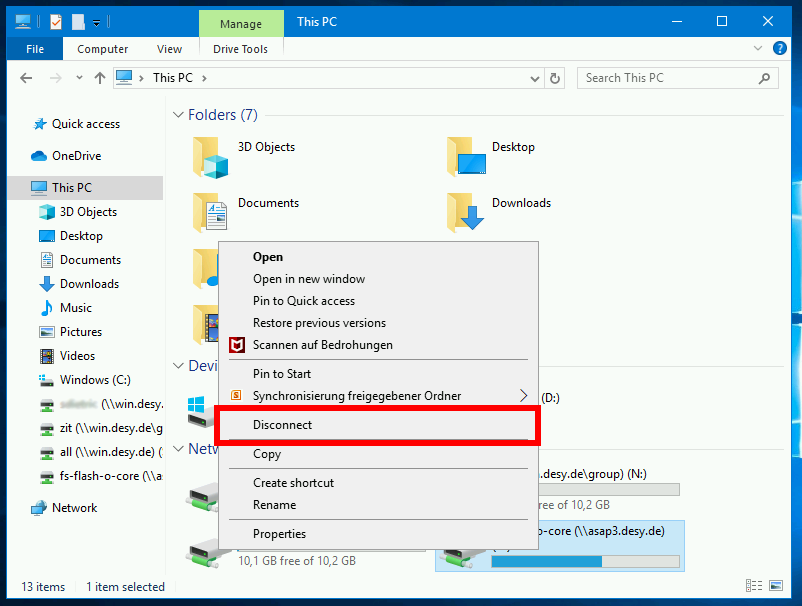The width and height of the screenshot is (802, 606).
Task: Refresh the This PC view
Action: tap(555, 77)
